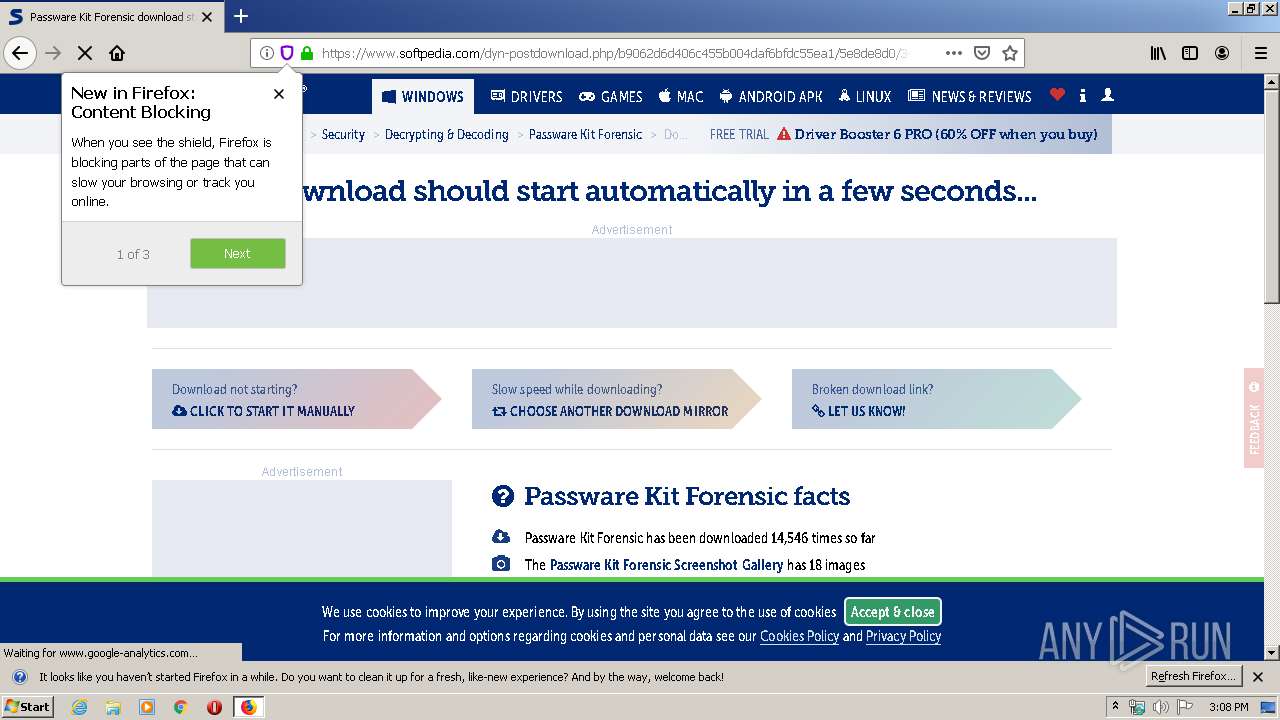This screenshot has height=720, width=1280.
Task: Open the Cookies Policy link
Action: (x=799, y=636)
